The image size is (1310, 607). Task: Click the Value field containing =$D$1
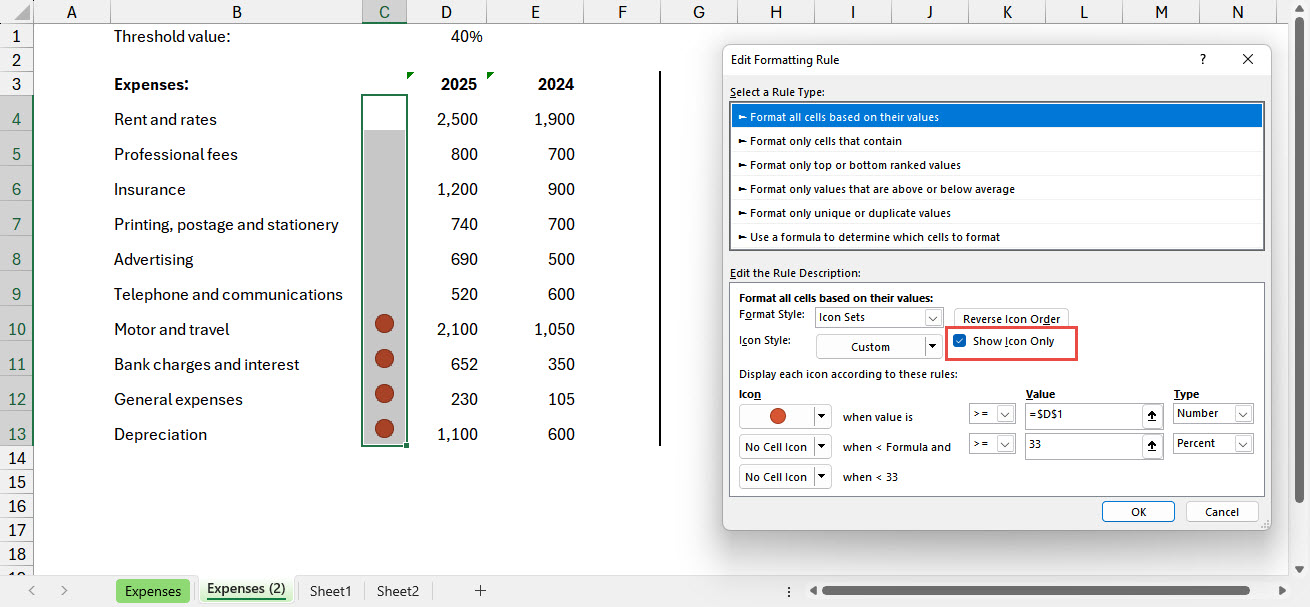click(1082, 415)
